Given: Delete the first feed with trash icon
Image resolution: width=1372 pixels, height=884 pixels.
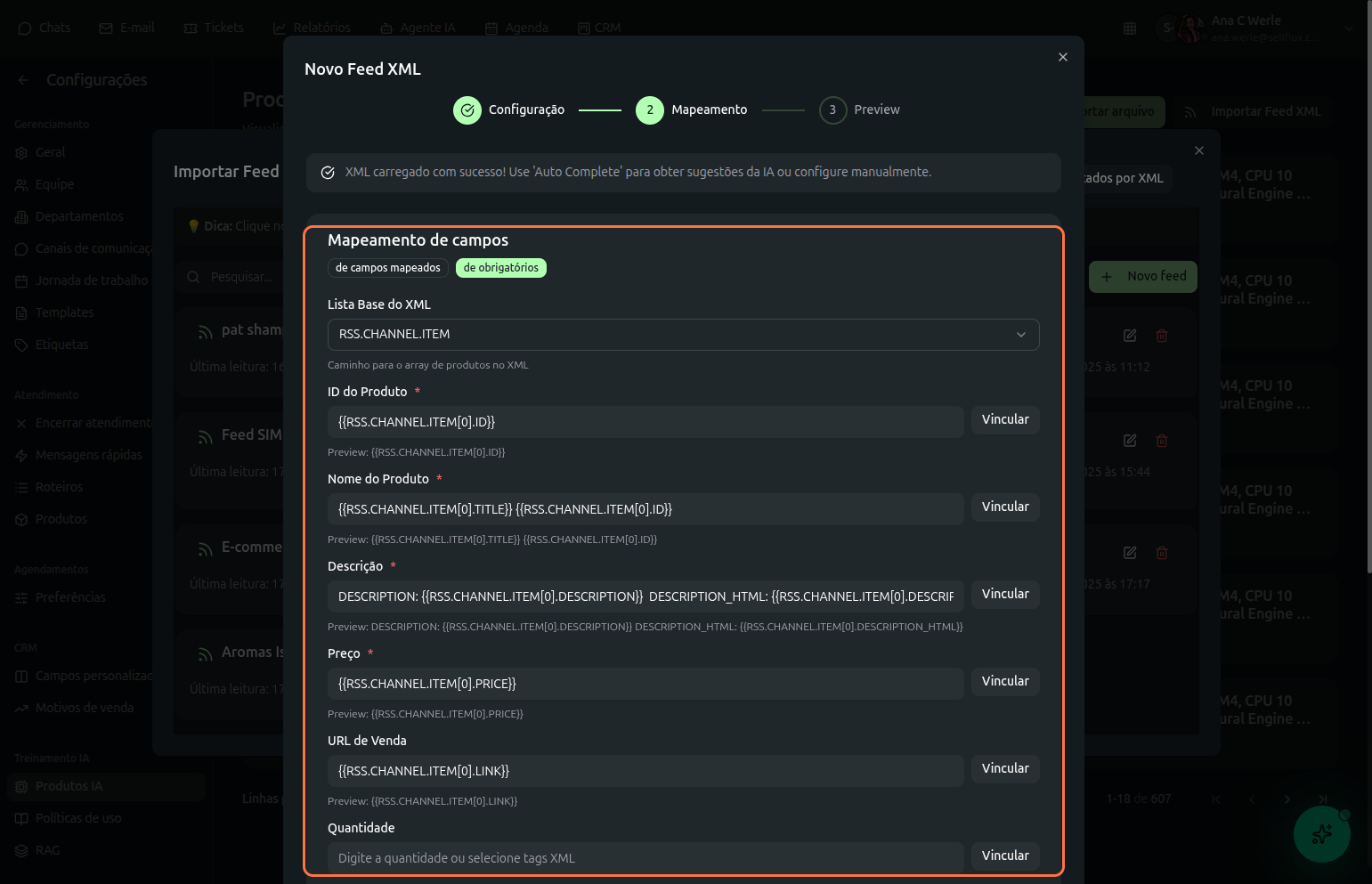Looking at the screenshot, I should [1162, 336].
